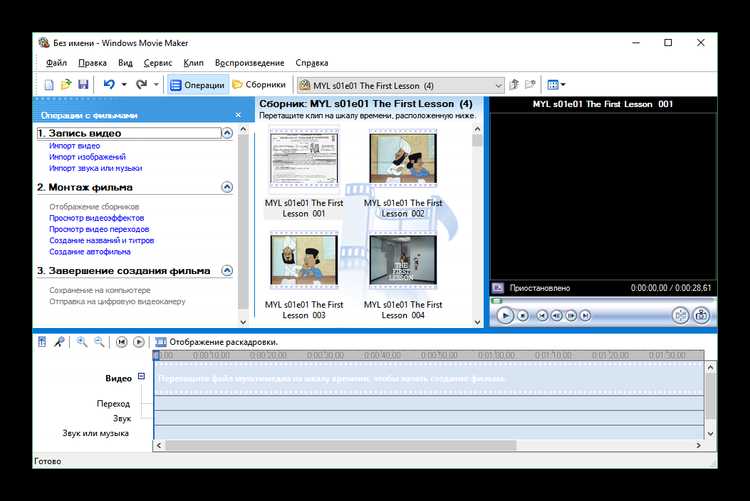Click the preview seek bar
The height and width of the screenshot is (501, 750).
click(602, 301)
